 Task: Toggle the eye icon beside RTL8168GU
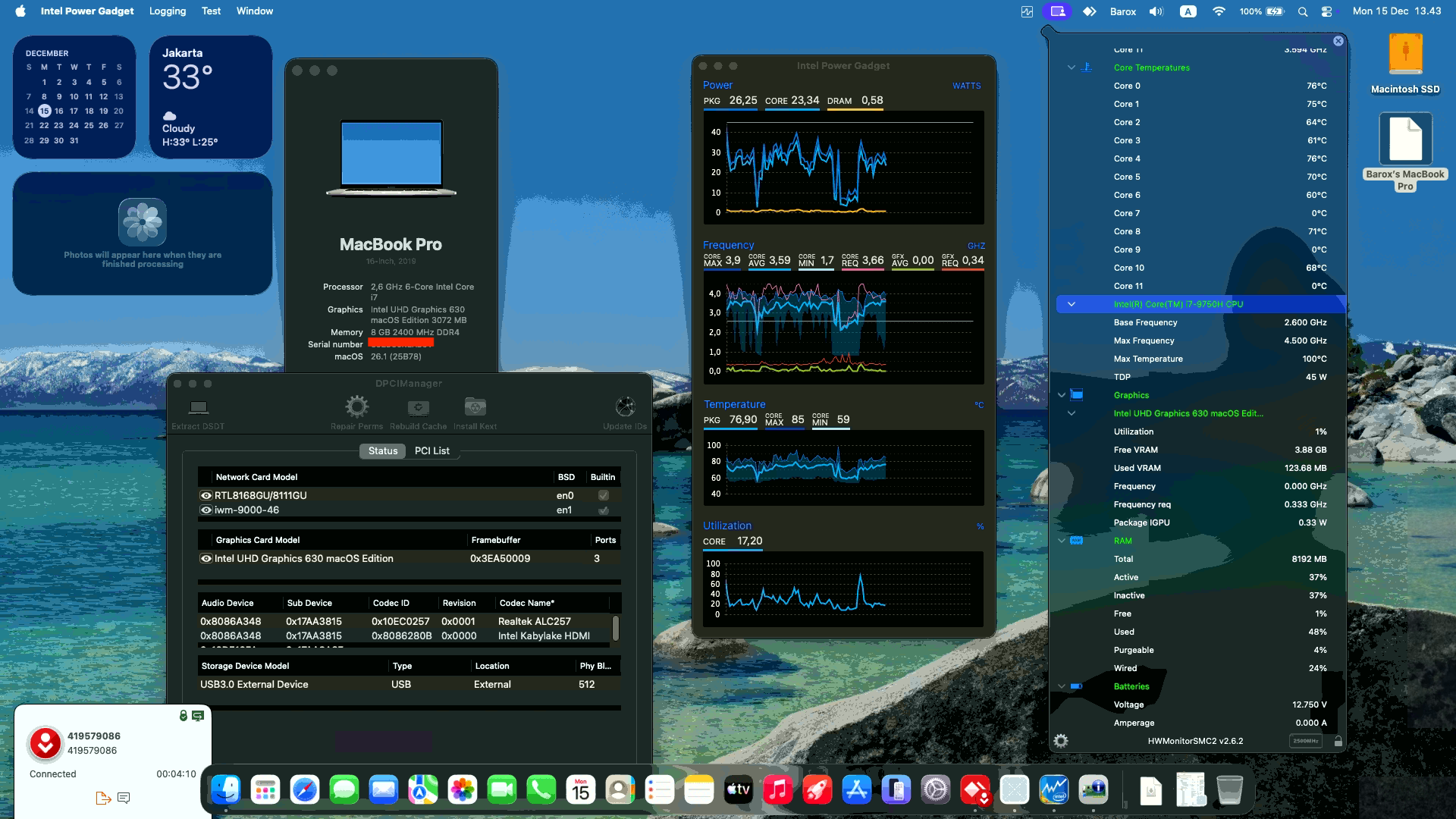tap(206, 495)
